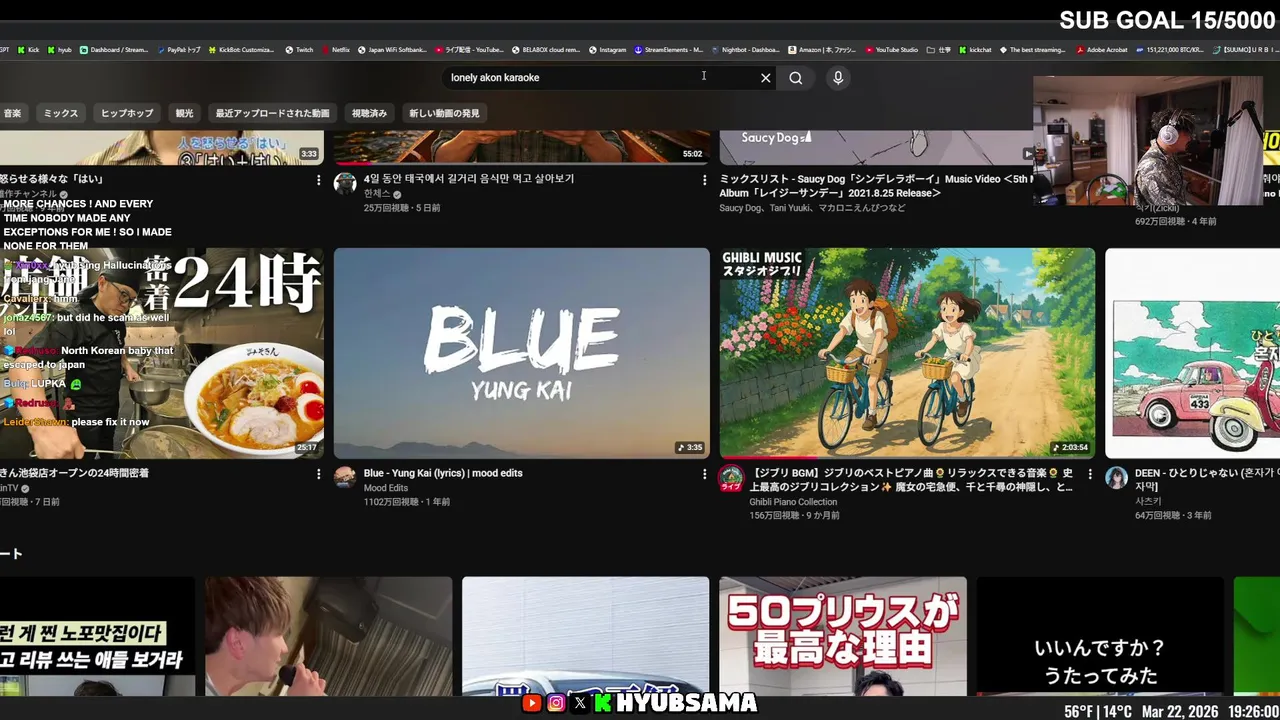Open 4일 동안 태국에서 video title

pos(469,179)
